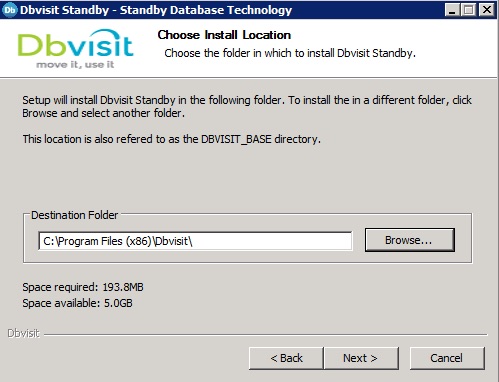The image size is (499, 382).
Task: Select 'Space available: 5.0GB' text
Action: [77, 303]
